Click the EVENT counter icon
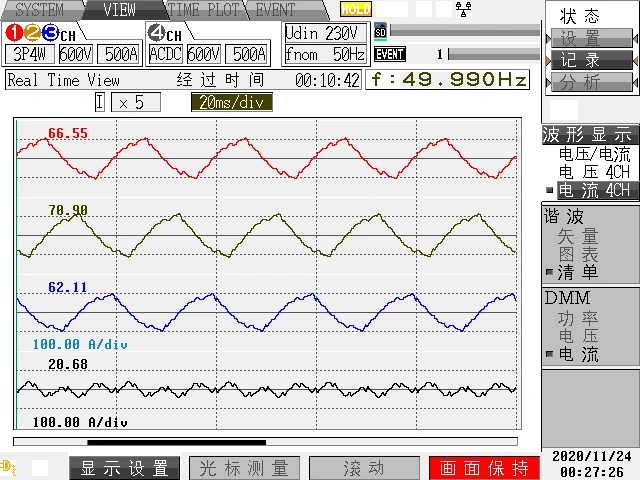Viewport: 640px width, 480px height. (x=390, y=54)
